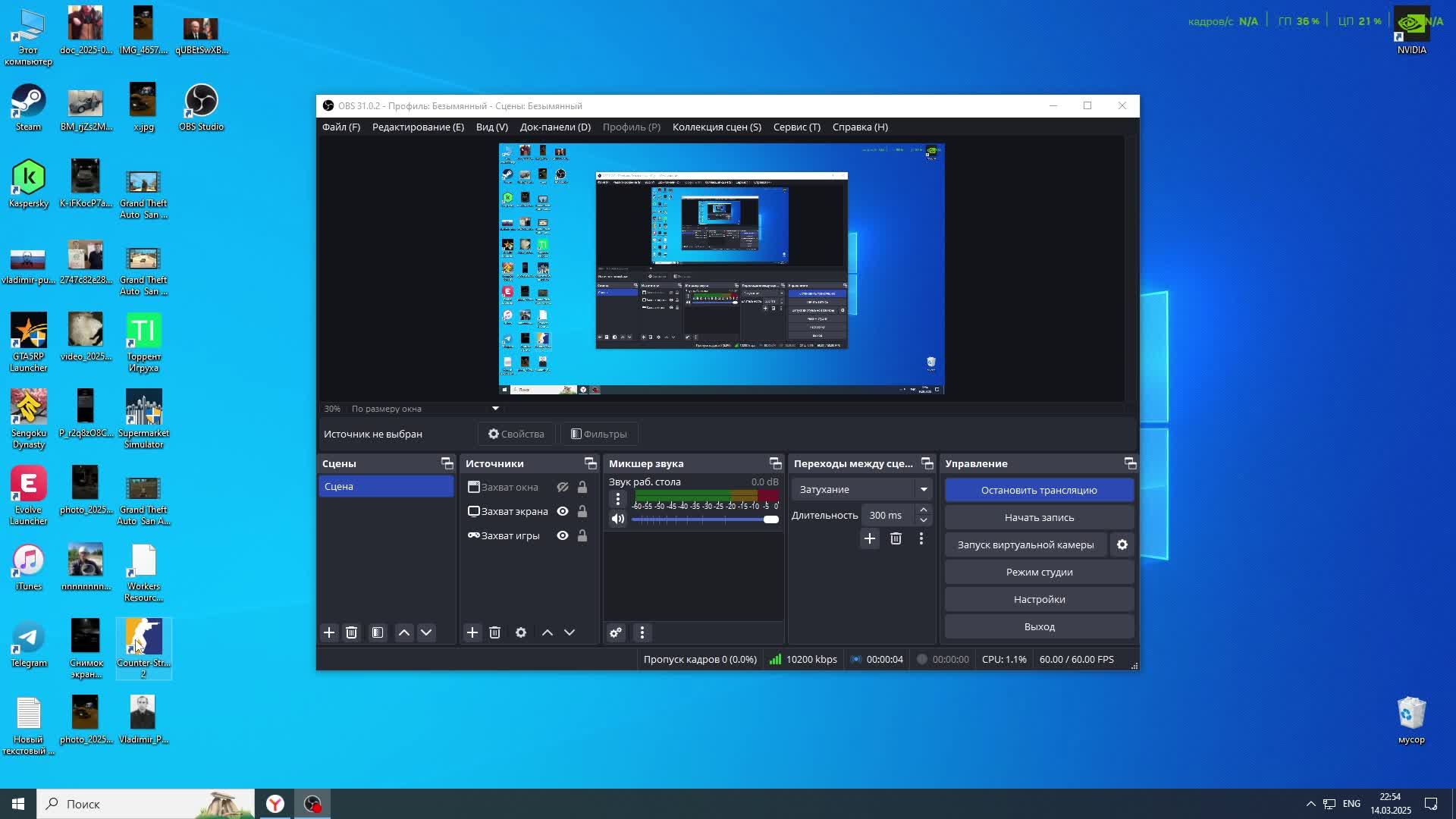The height and width of the screenshot is (819, 1456).
Task: Increase transition duration stepper up
Action: (924, 510)
